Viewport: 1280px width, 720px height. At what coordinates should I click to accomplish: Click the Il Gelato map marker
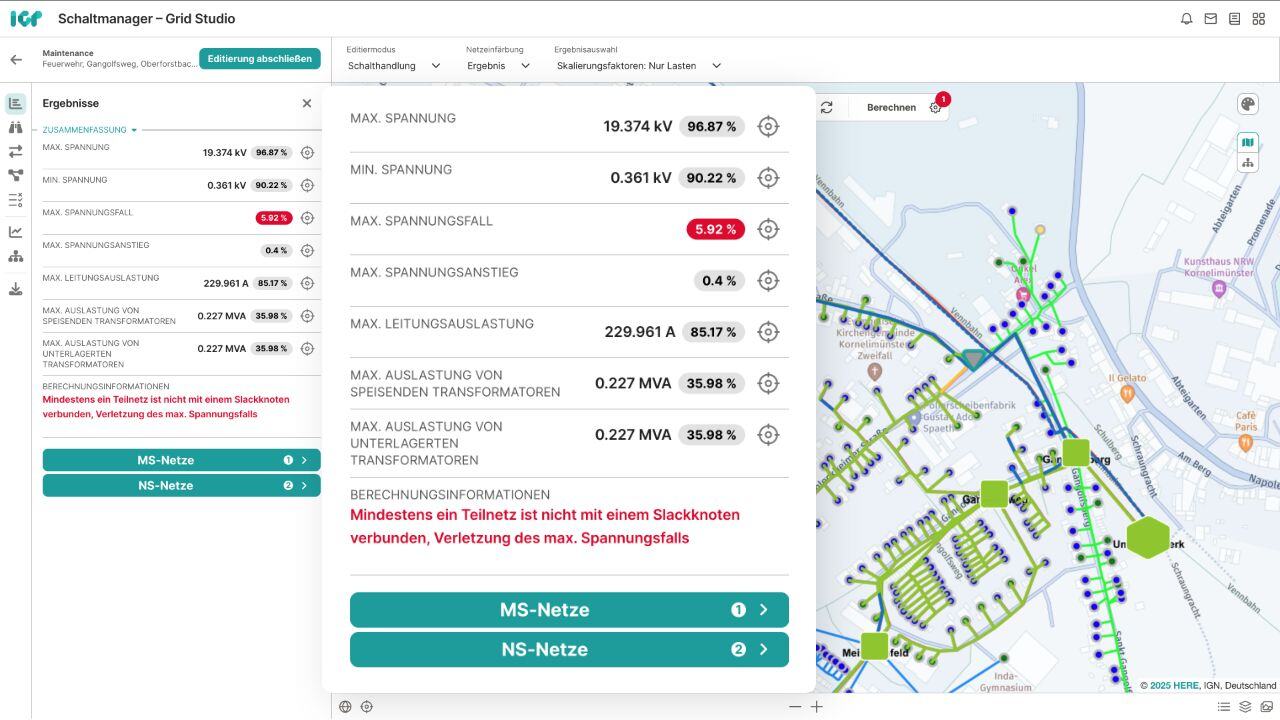point(1127,394)
